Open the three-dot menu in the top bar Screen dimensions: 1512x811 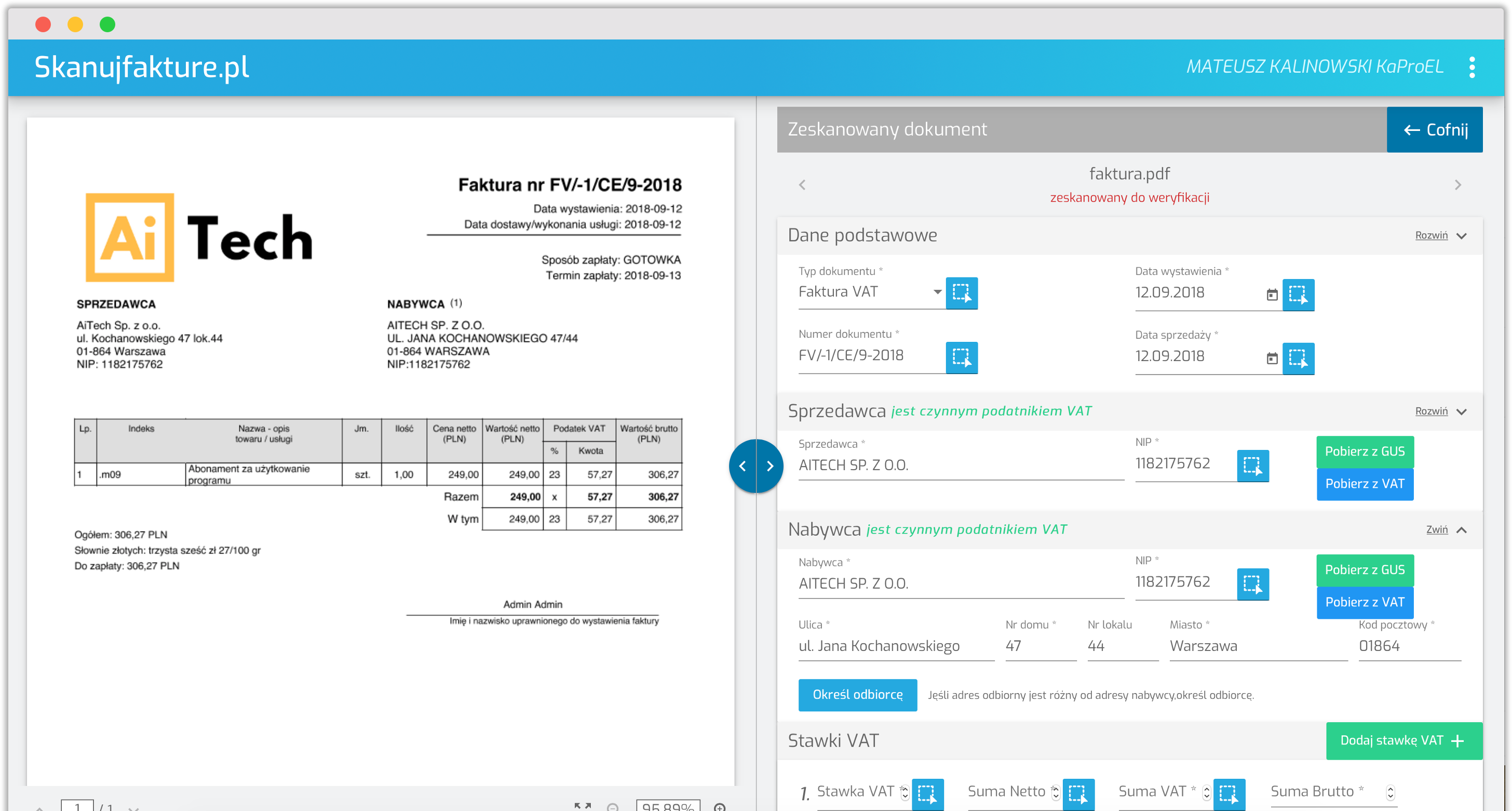(x=1473, y=67)
